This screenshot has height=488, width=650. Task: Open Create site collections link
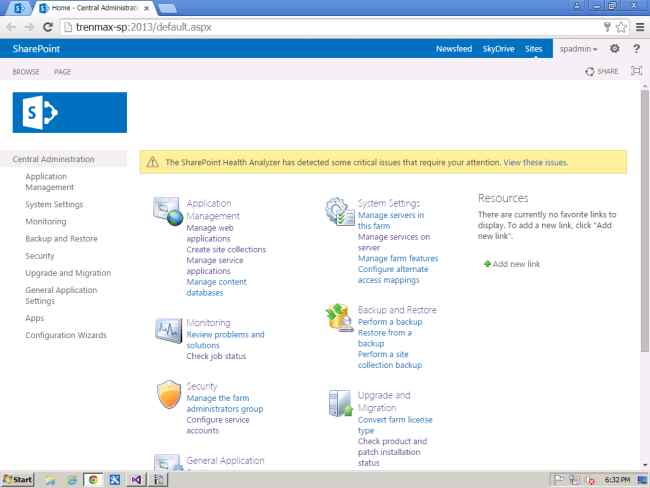pos(226,249)
